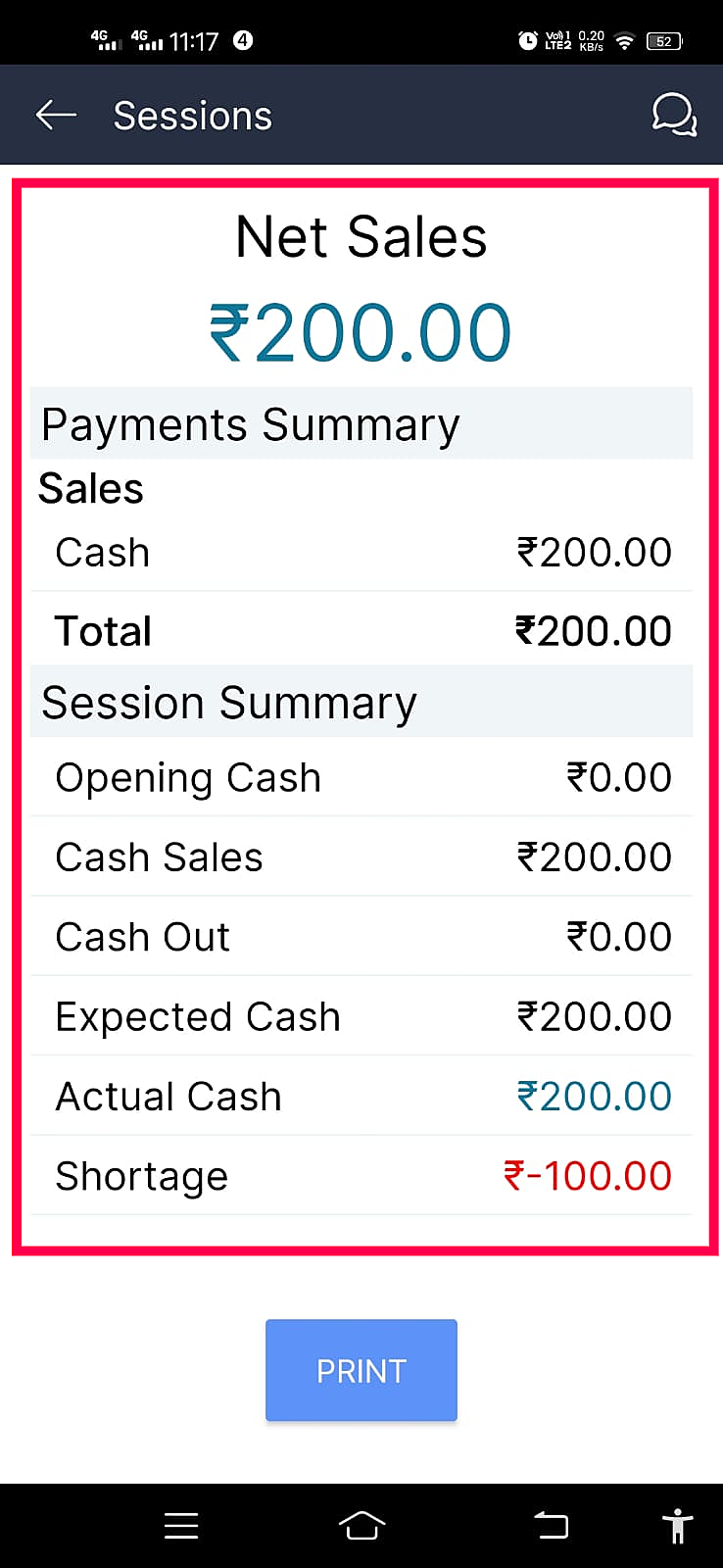This screenshot has height=1568, width=723.
Task: Tap the Actual Cash value
Action: point(594,1096)
